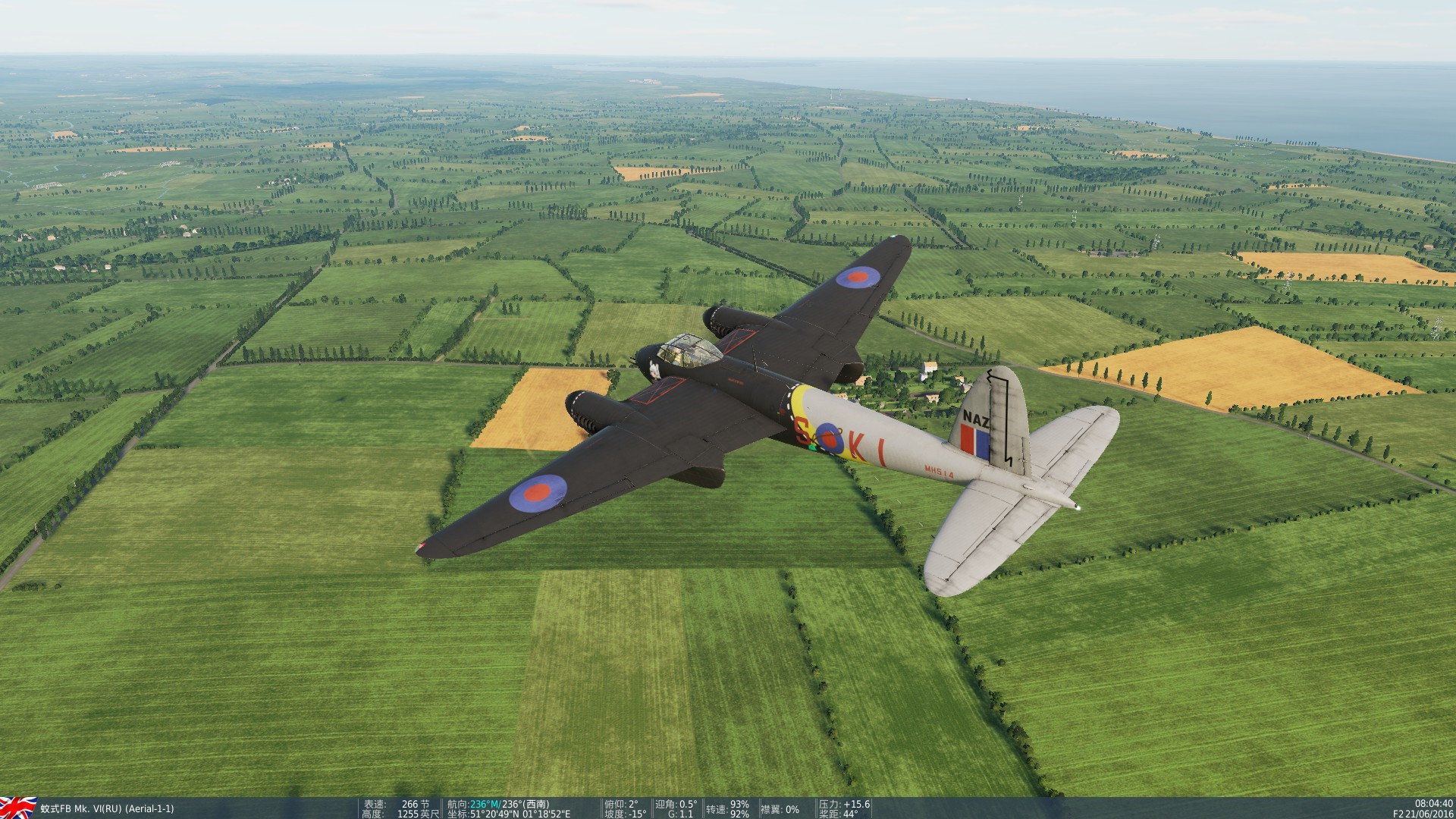Click the flaps 0% indicator
This screenshot has width=1456, height=819.
pyautogui.click(x=792, y=810)
